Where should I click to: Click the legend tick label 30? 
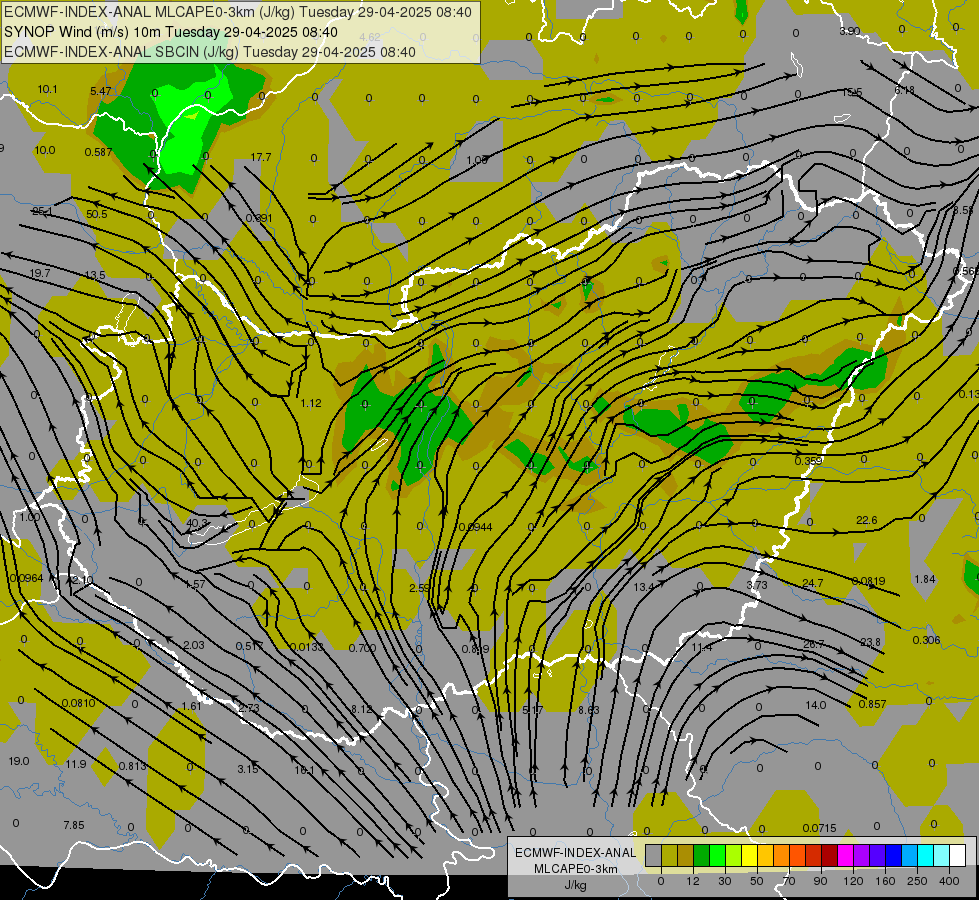pos(724,881)
